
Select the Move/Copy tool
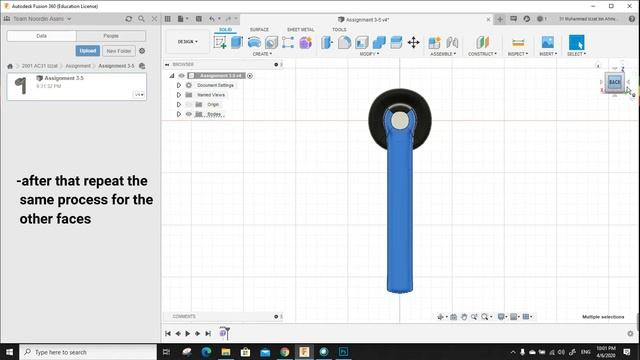[413, 42]
